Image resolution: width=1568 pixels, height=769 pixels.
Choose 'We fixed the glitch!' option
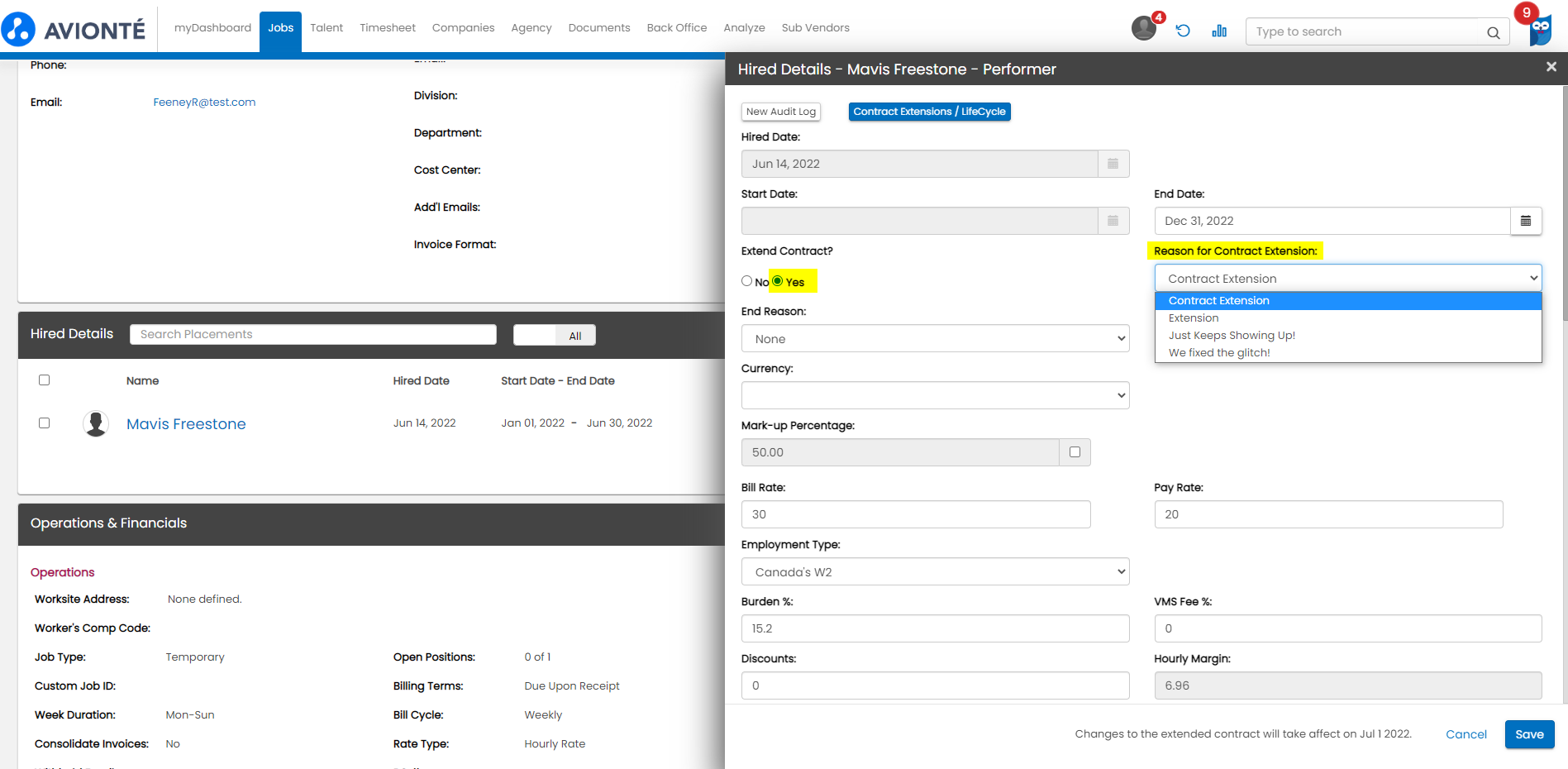[1348, 353]
